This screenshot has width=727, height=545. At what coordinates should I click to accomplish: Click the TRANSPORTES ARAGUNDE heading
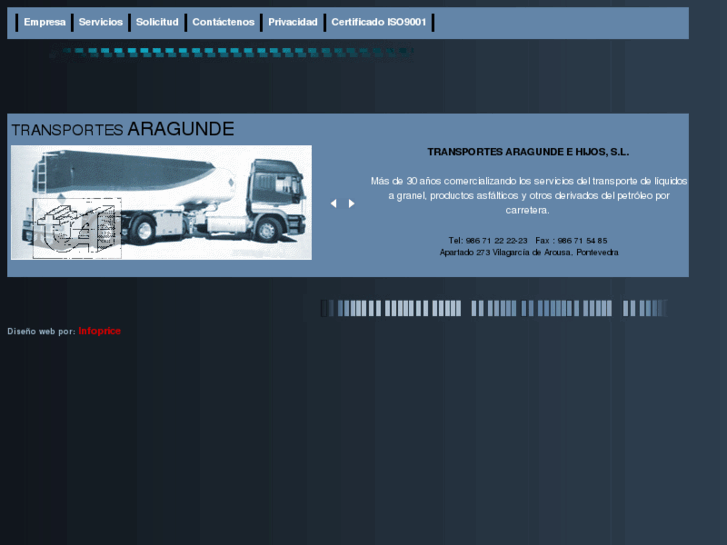click(x=123, y=129)
